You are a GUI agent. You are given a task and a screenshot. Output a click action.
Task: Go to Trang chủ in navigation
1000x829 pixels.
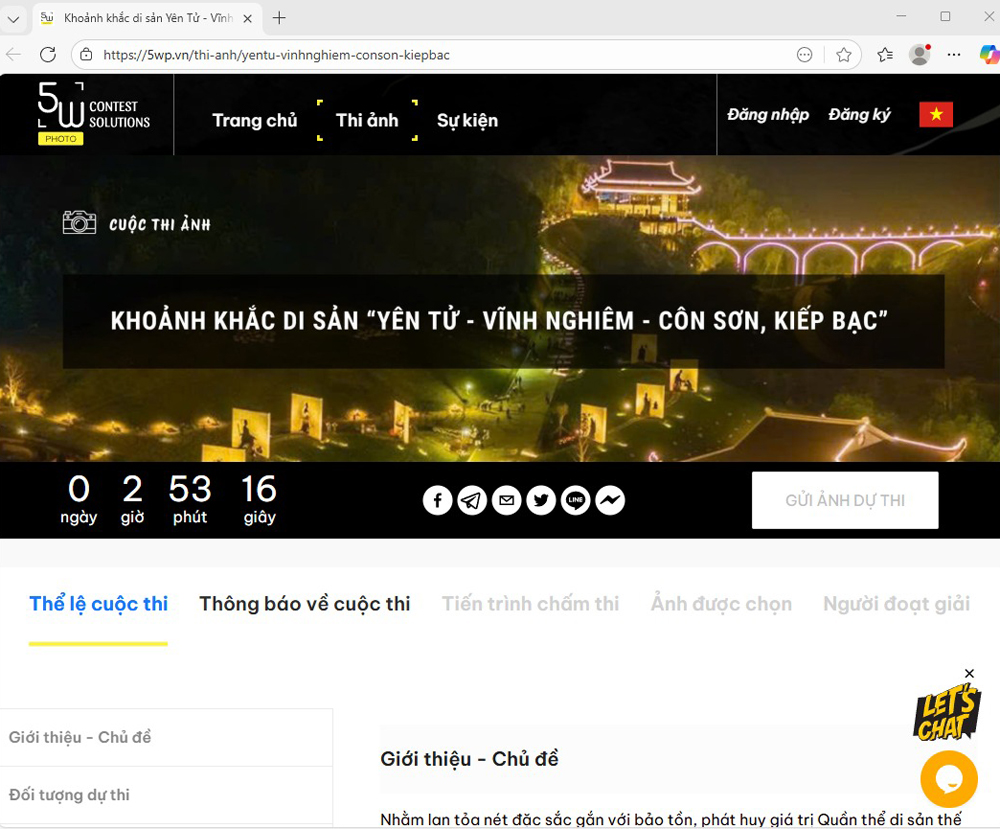click(254, 121)
